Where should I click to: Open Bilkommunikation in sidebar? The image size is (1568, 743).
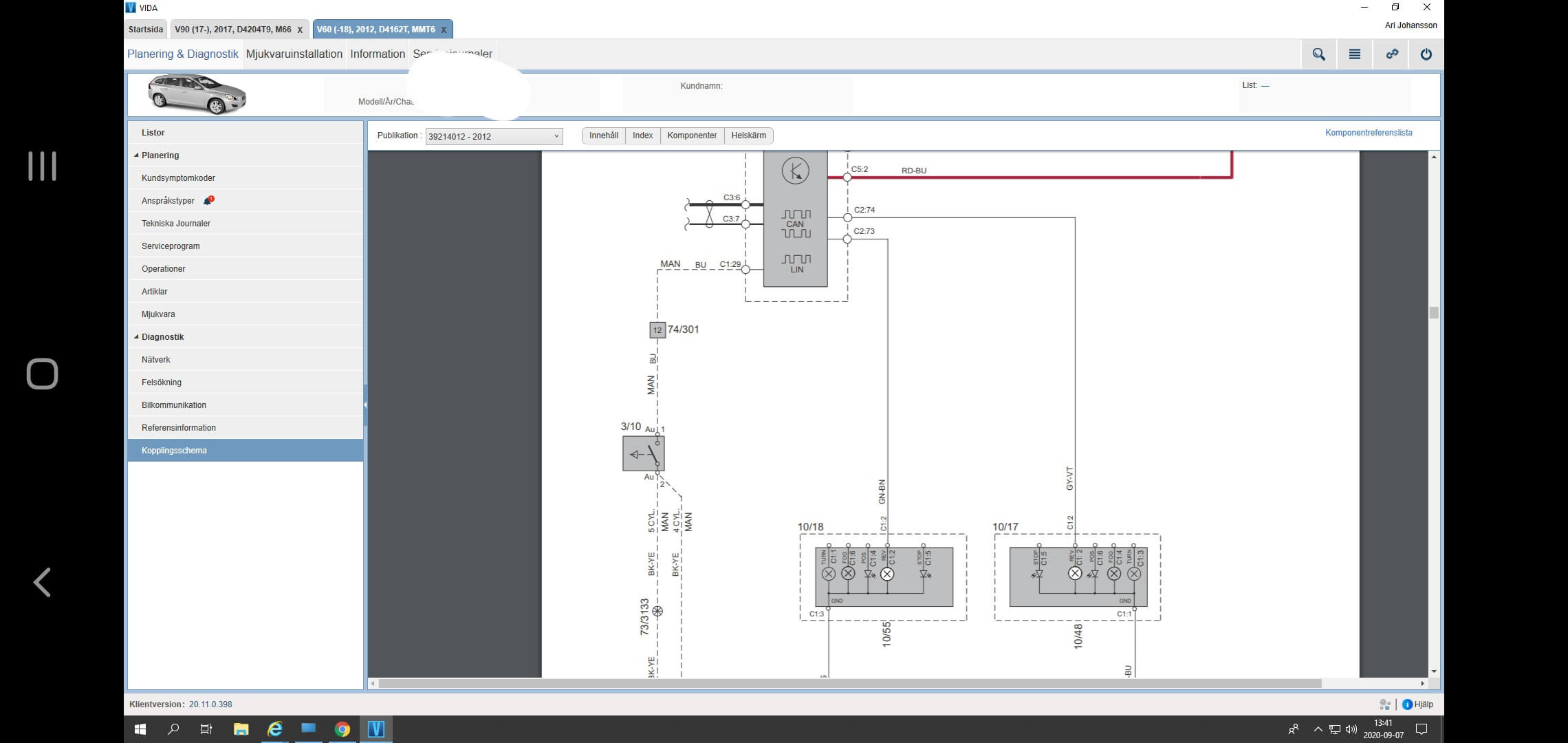pyautogui.click(x=246, y=405)
